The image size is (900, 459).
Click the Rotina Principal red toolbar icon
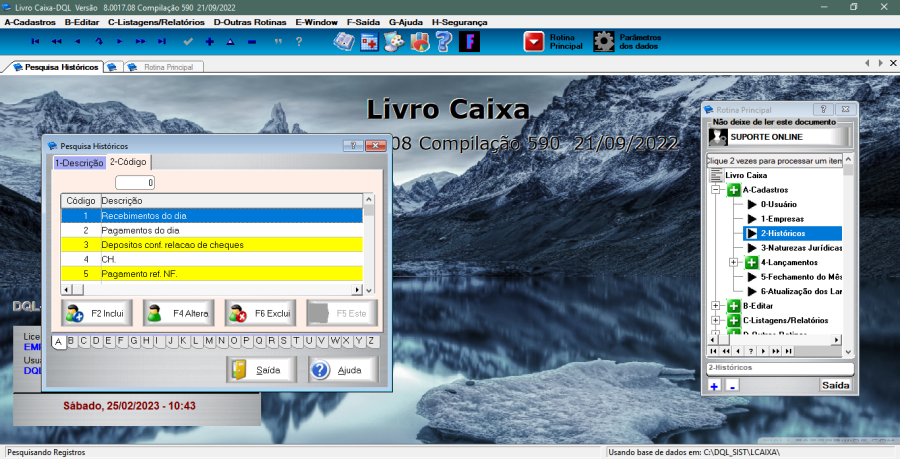pos(535,41)
